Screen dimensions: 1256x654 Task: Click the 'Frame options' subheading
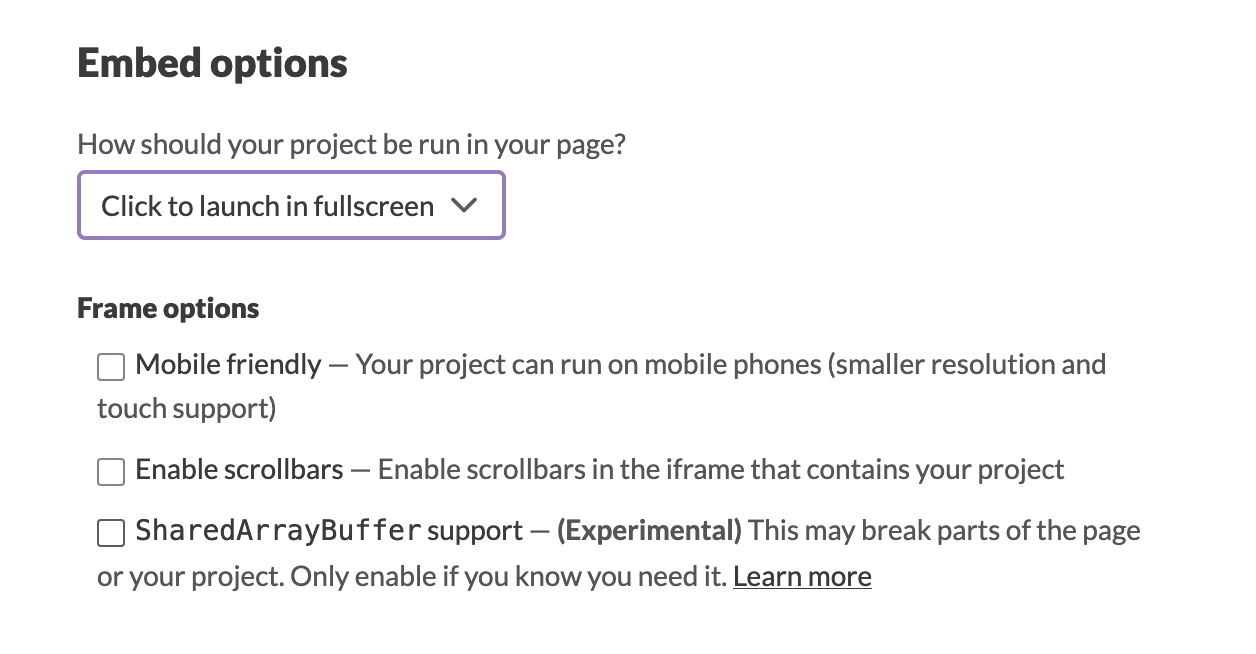(168, 308)
